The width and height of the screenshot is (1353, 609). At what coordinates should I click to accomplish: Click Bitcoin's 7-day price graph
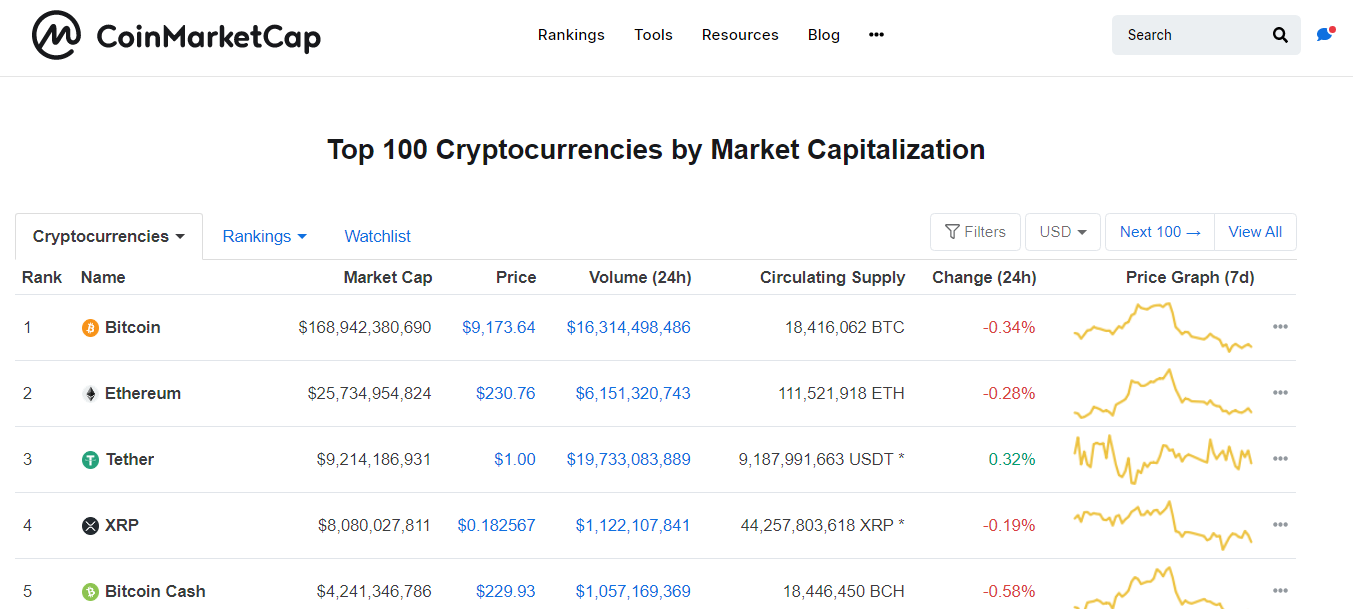1162,327
